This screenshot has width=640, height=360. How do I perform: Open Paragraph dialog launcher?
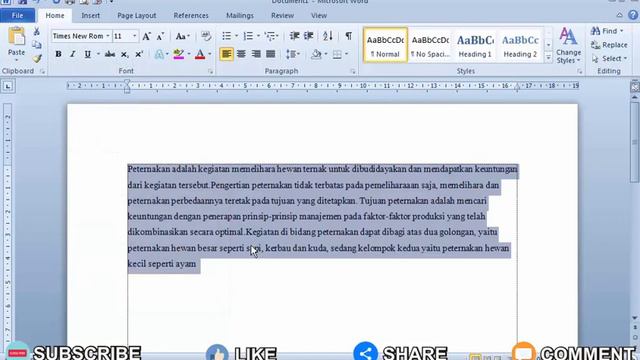[x=353, y=71]
